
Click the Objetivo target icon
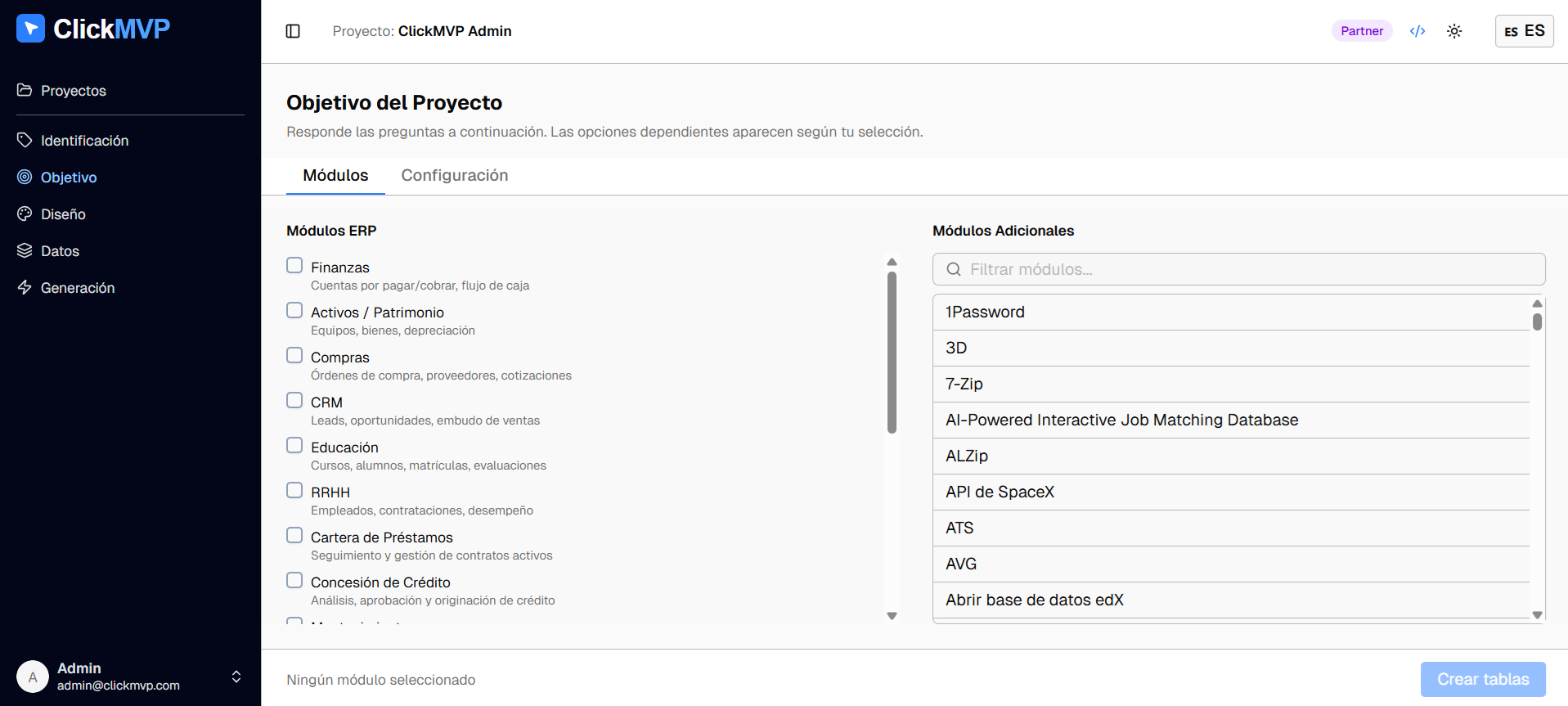pos(25,177)
